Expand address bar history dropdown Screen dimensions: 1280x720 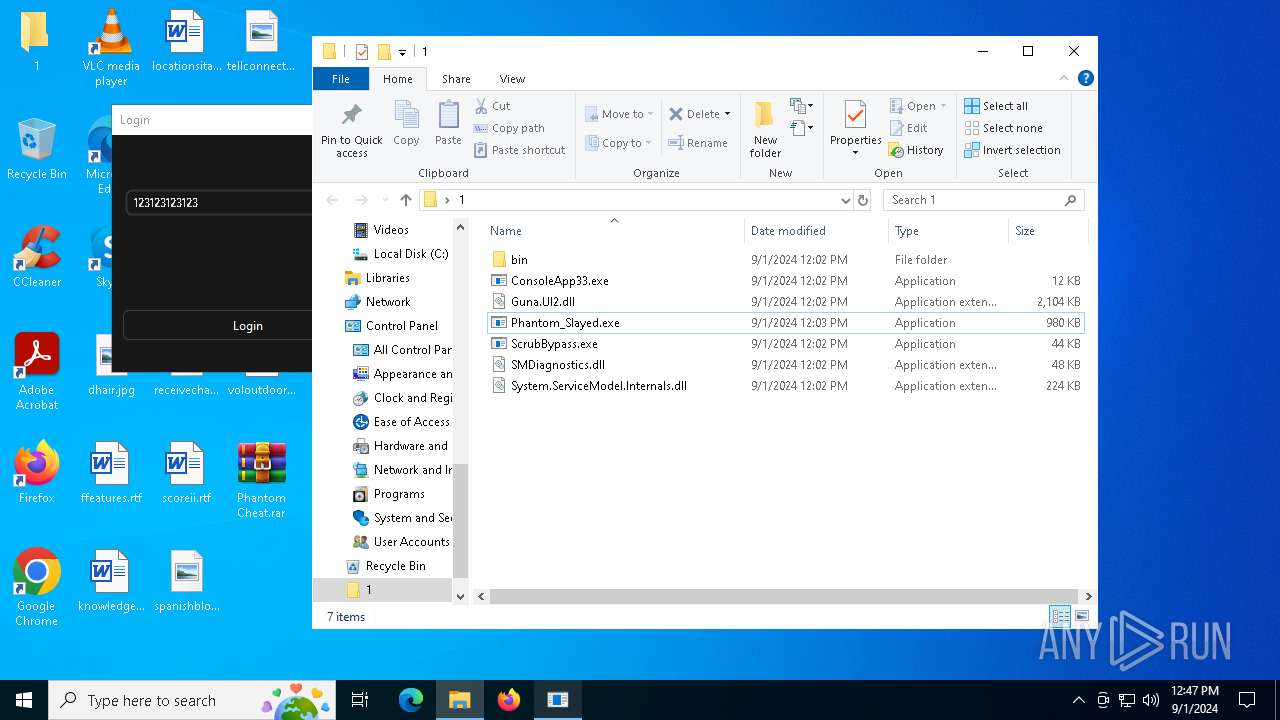(845, 200)
